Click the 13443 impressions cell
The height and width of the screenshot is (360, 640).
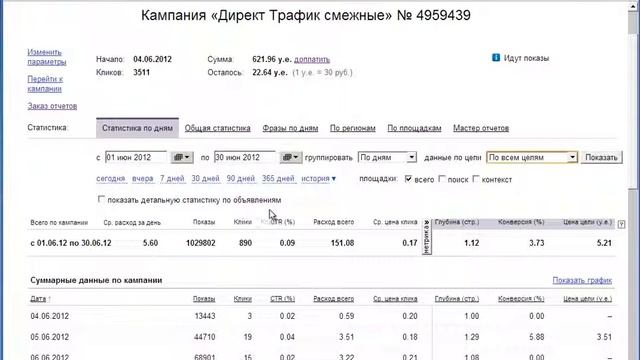205,316
